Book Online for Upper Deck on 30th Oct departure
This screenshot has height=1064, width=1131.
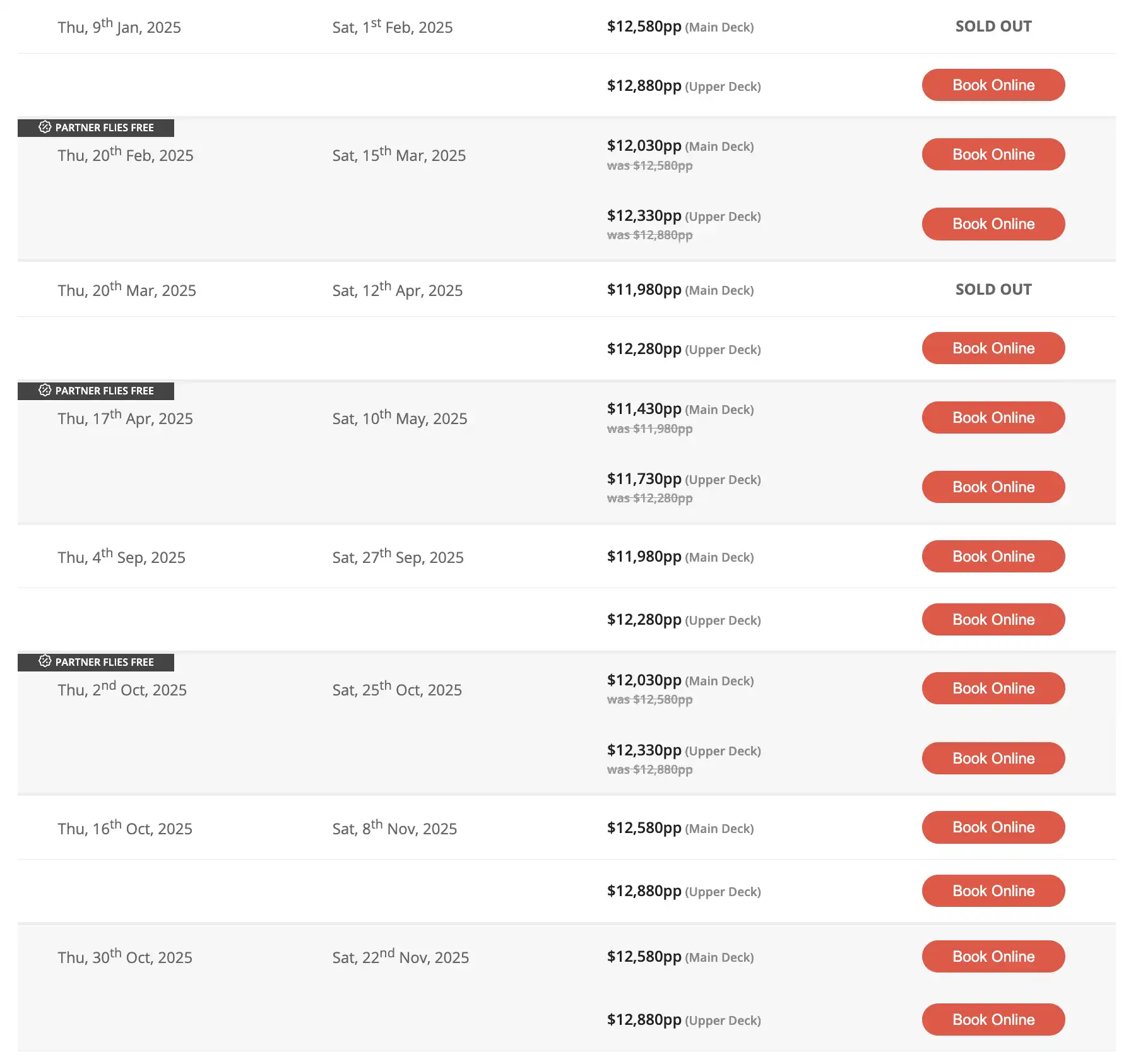pyautogui.click(x=993, y=1019)
